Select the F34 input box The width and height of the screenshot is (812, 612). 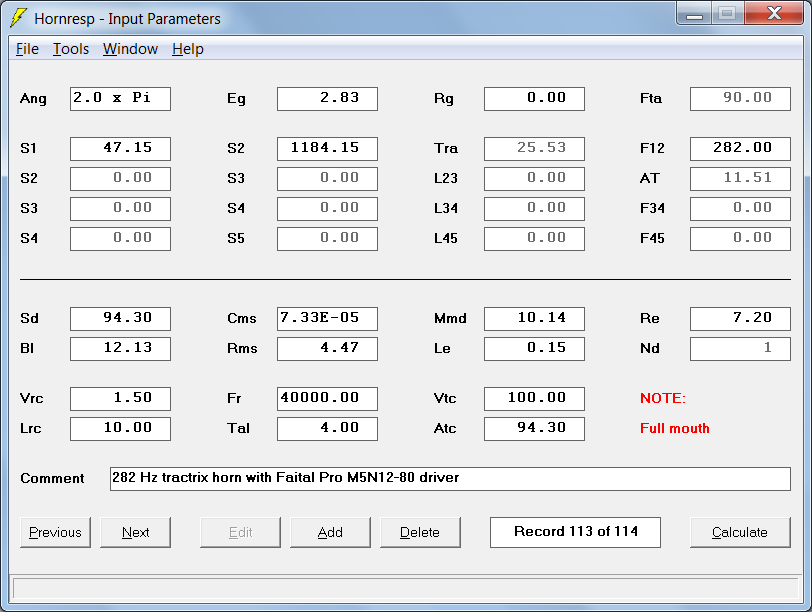click(741, 209)
